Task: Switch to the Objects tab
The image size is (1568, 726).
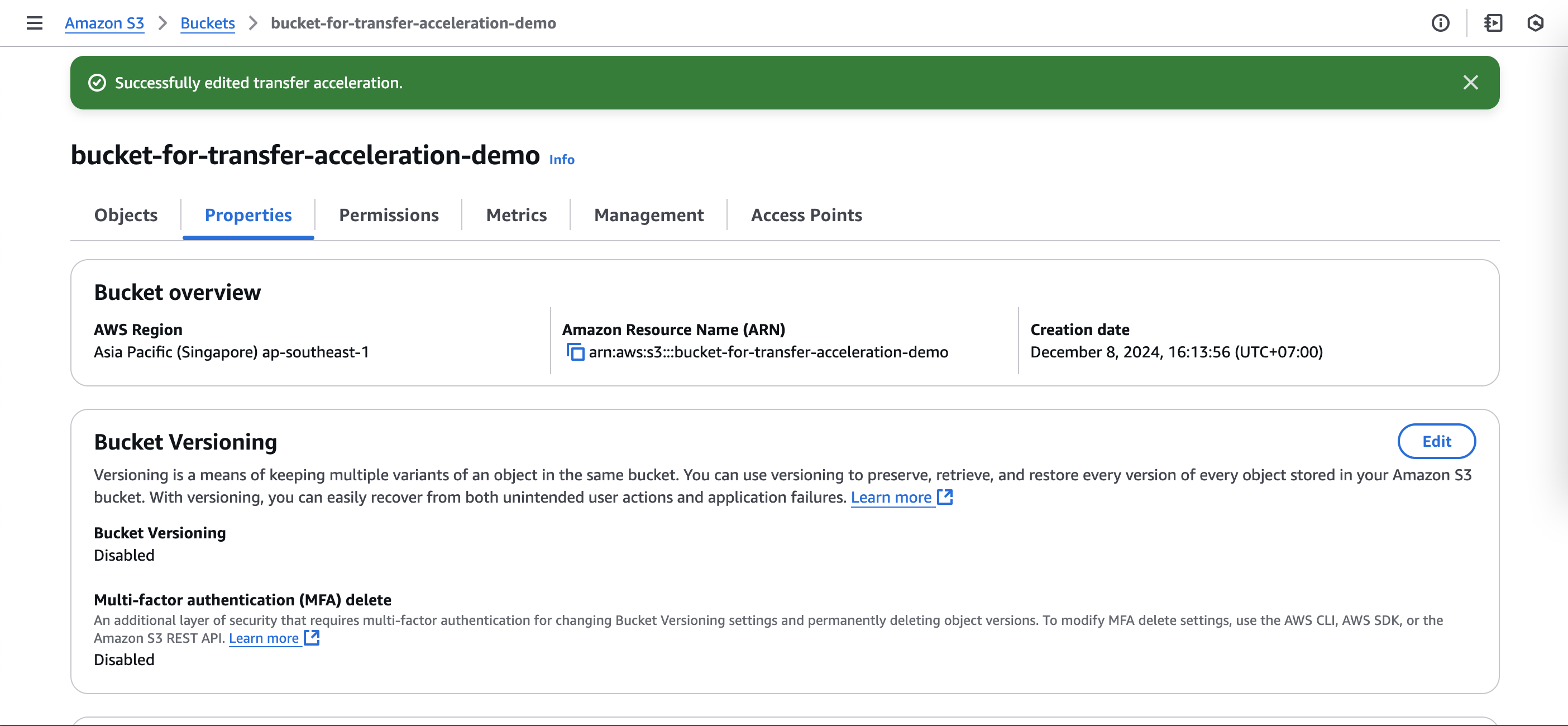Action: click(x=126, y=215)
